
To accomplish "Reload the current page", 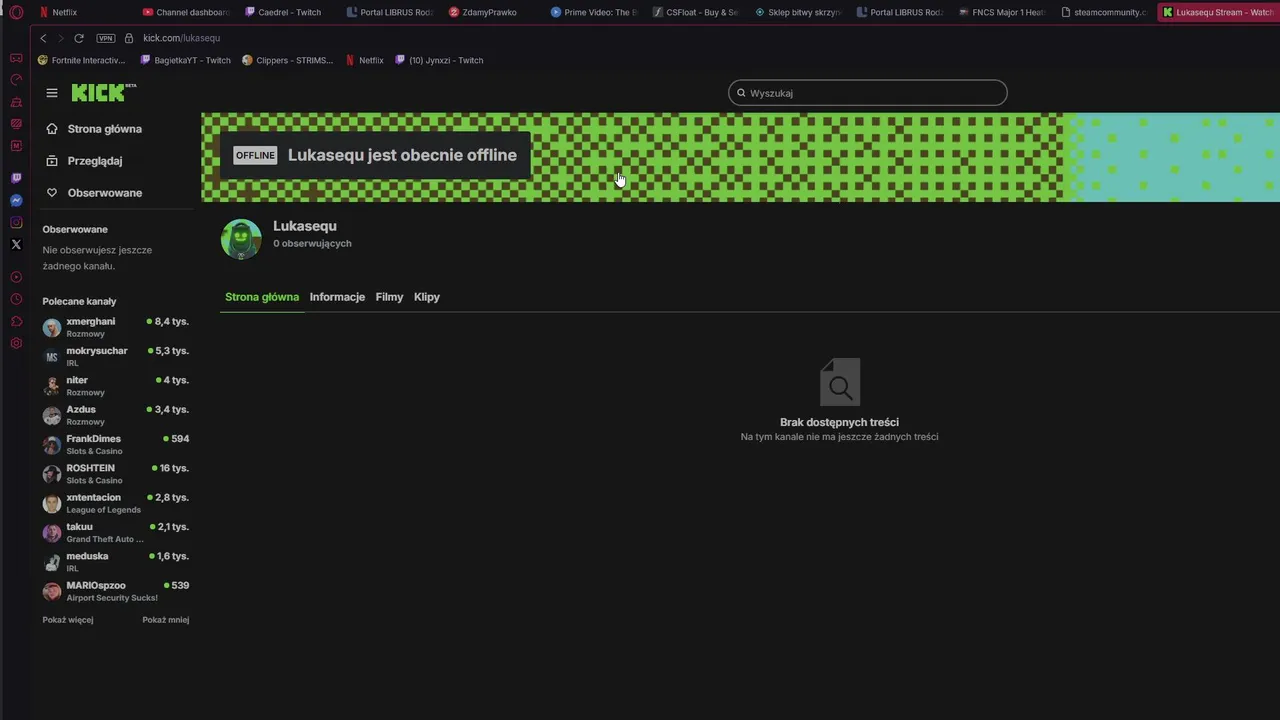I will [79, 38].
